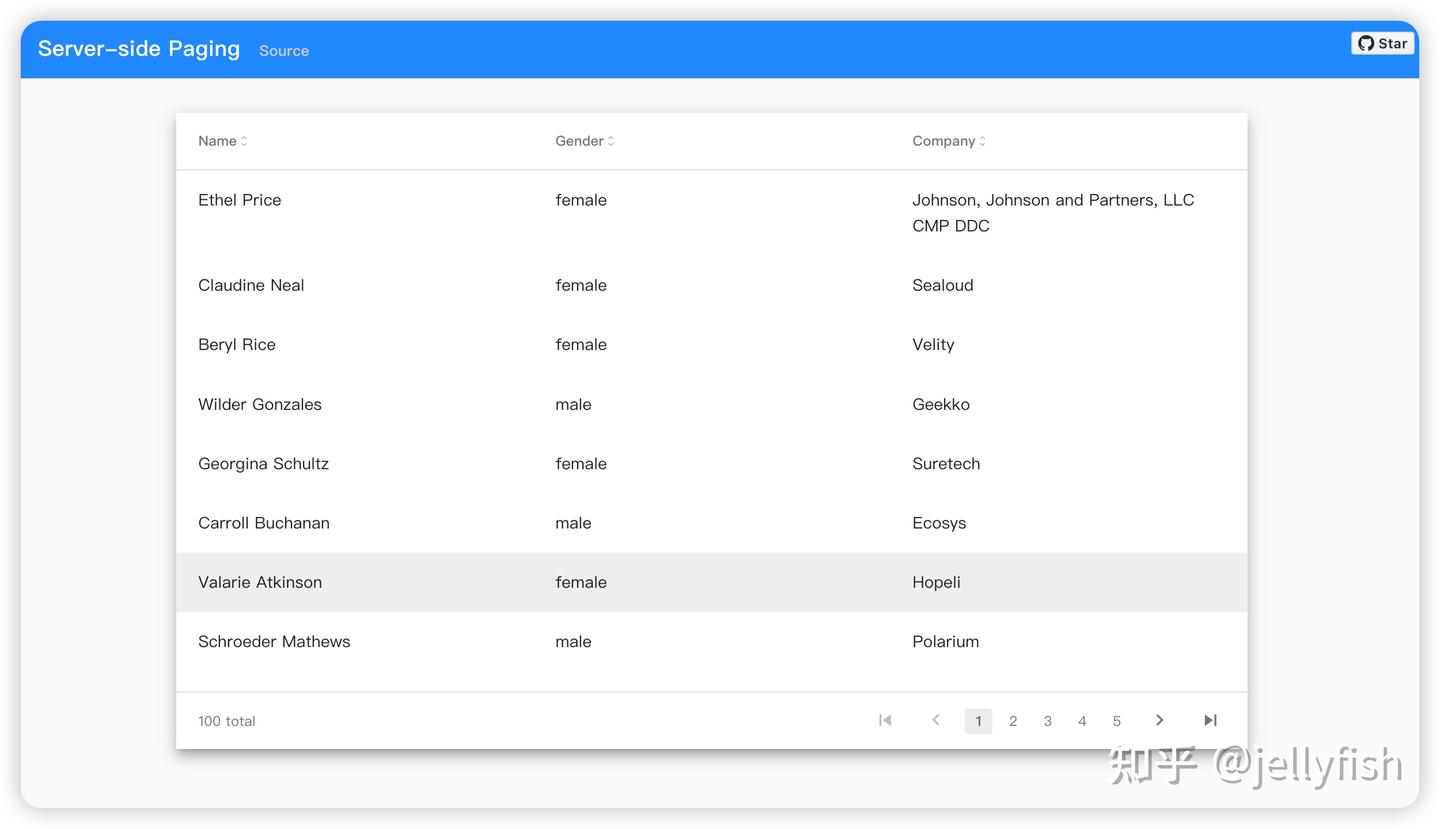Click the Wilder Gonzales name cell
Screen dimensions: 1440x829
click(260, 404)
